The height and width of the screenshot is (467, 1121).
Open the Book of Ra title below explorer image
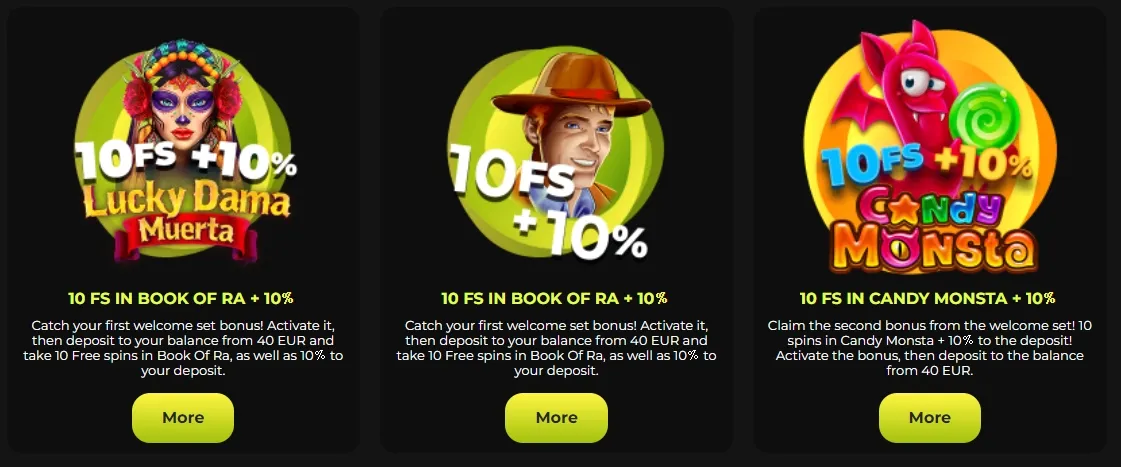click(x=554, y=298)
